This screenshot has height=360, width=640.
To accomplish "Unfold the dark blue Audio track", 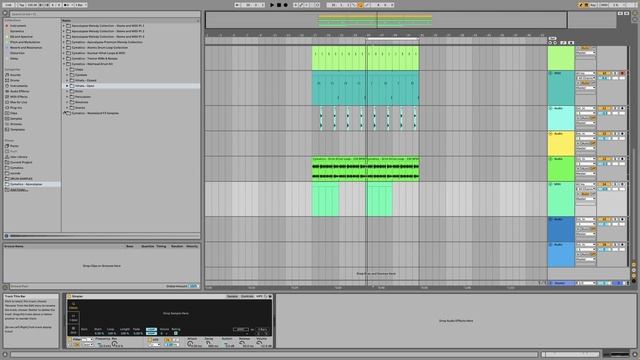I will click(x=551, y=220).
